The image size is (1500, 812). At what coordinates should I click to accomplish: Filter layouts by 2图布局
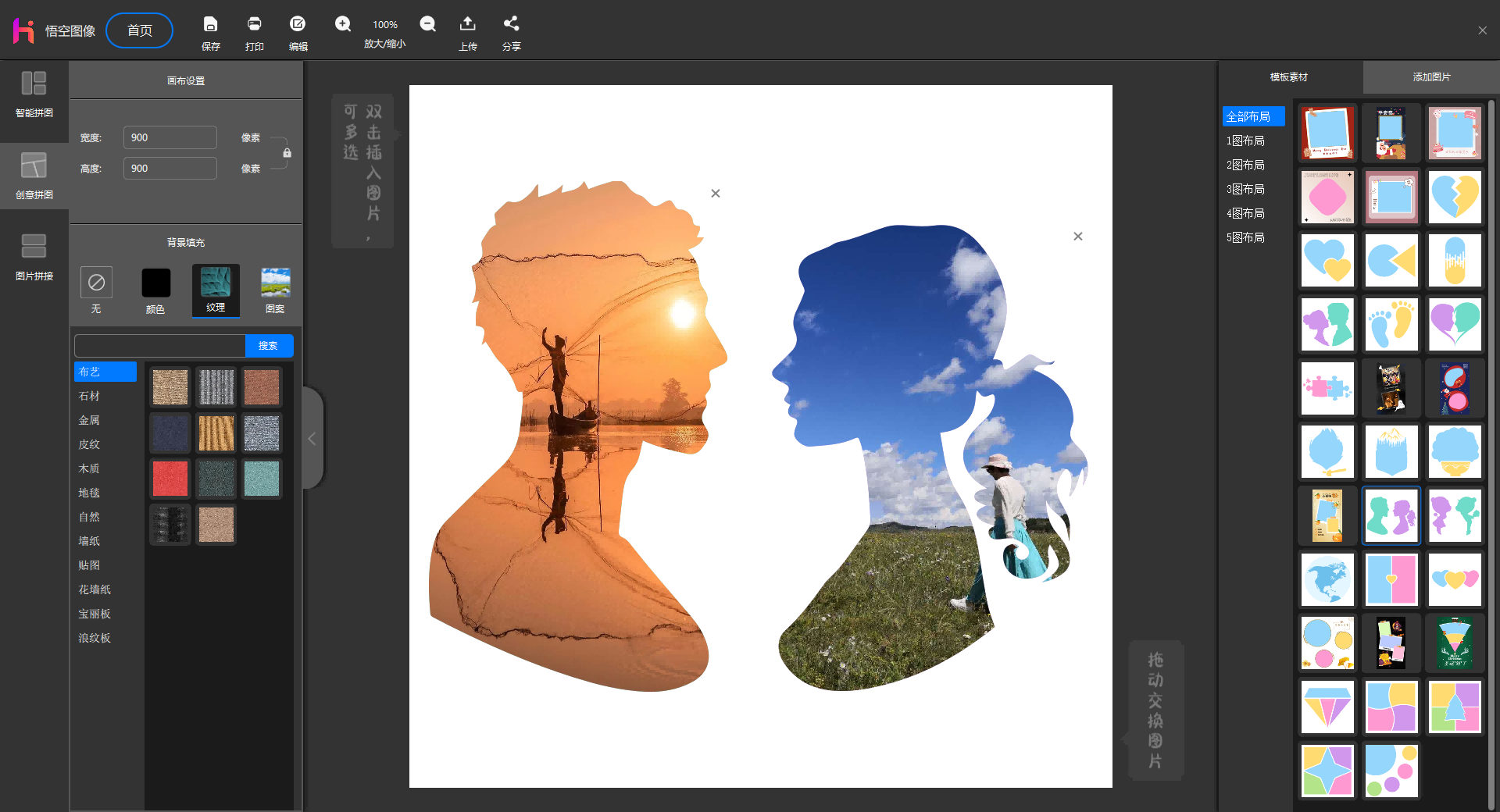click(x=1245, y=165)
